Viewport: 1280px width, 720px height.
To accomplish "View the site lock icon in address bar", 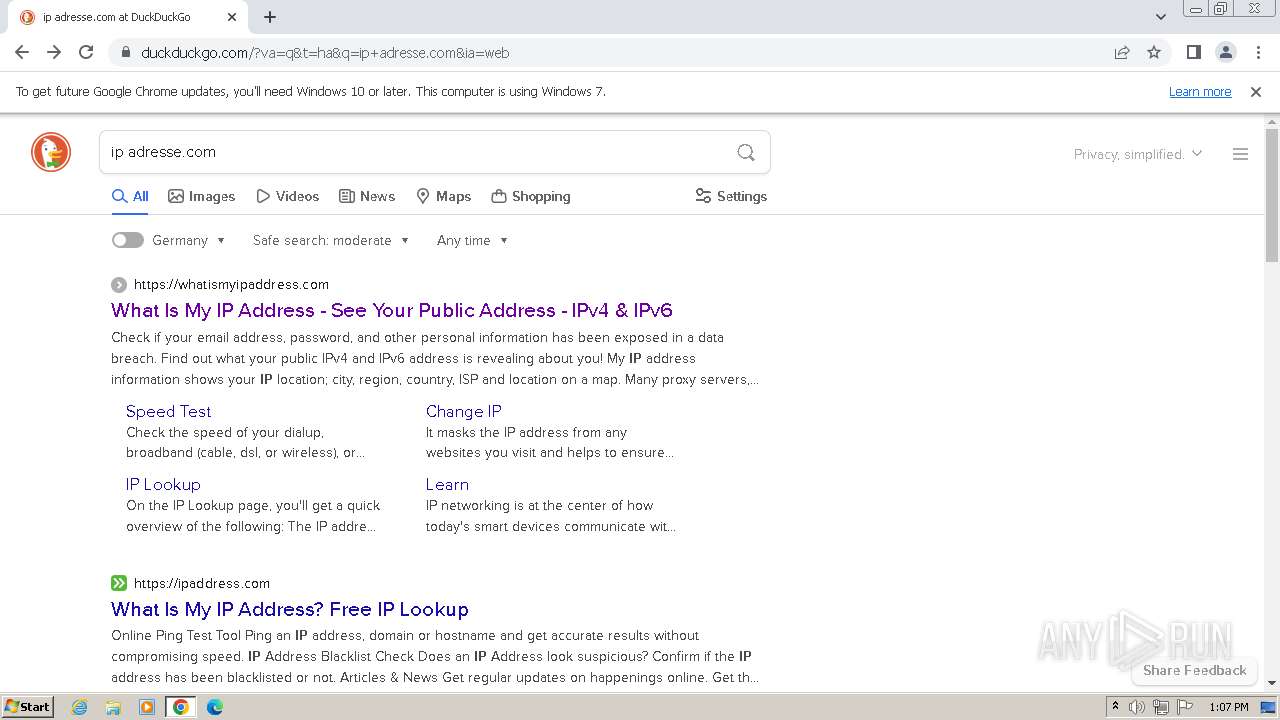I will pos(125,52).
